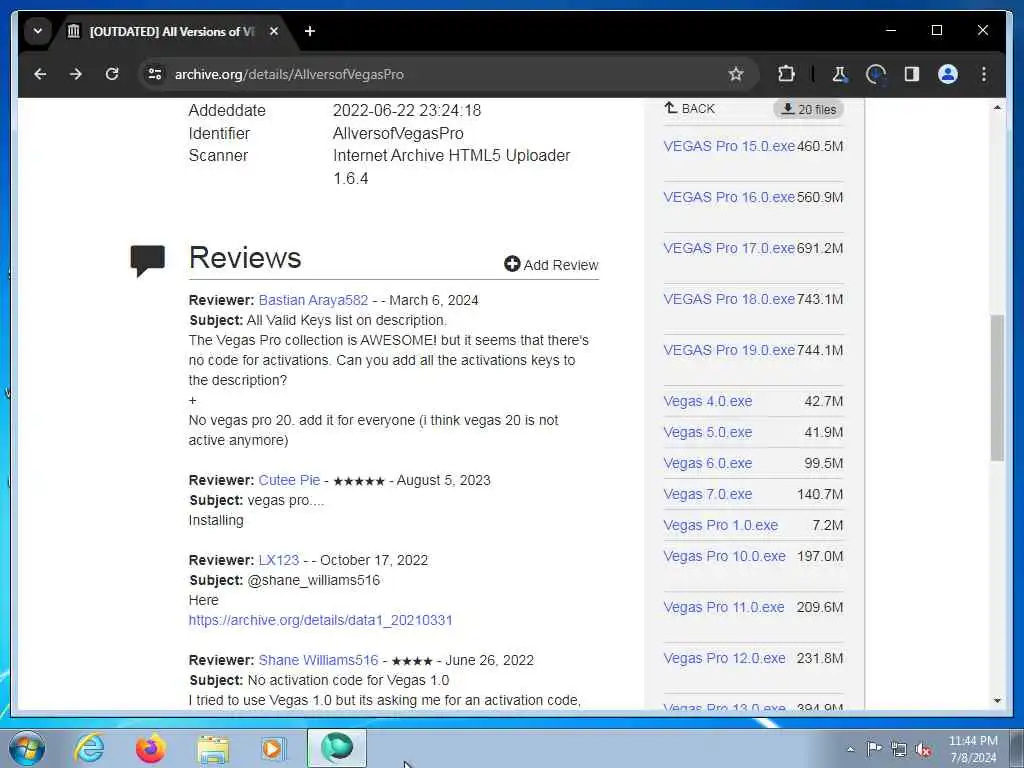Click Cutee Pie's five-star rating
Screen dimensions: 1024x768
coord(359,481)
